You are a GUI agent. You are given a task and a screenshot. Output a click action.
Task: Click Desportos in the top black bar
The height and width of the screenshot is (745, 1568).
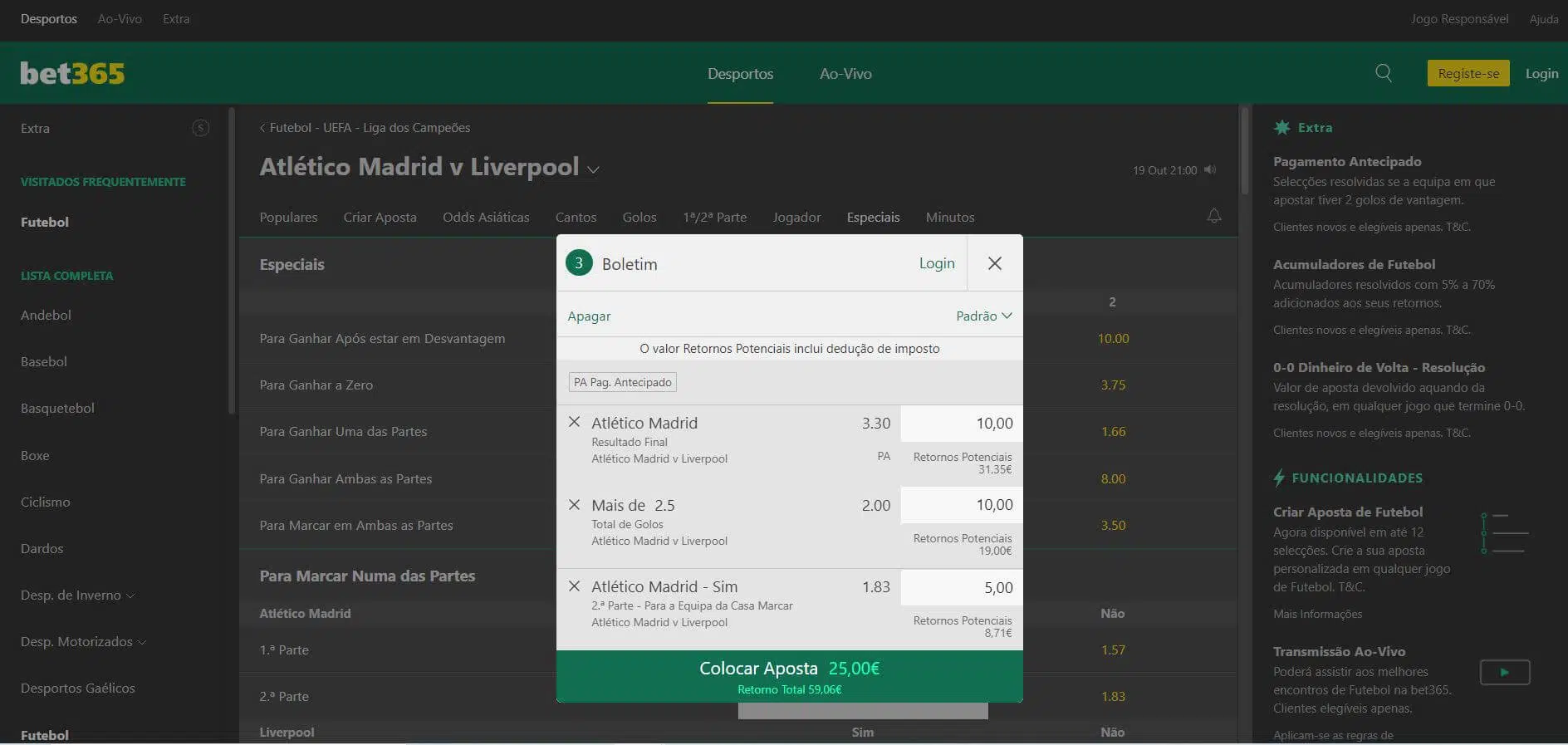tap(49, 18)
